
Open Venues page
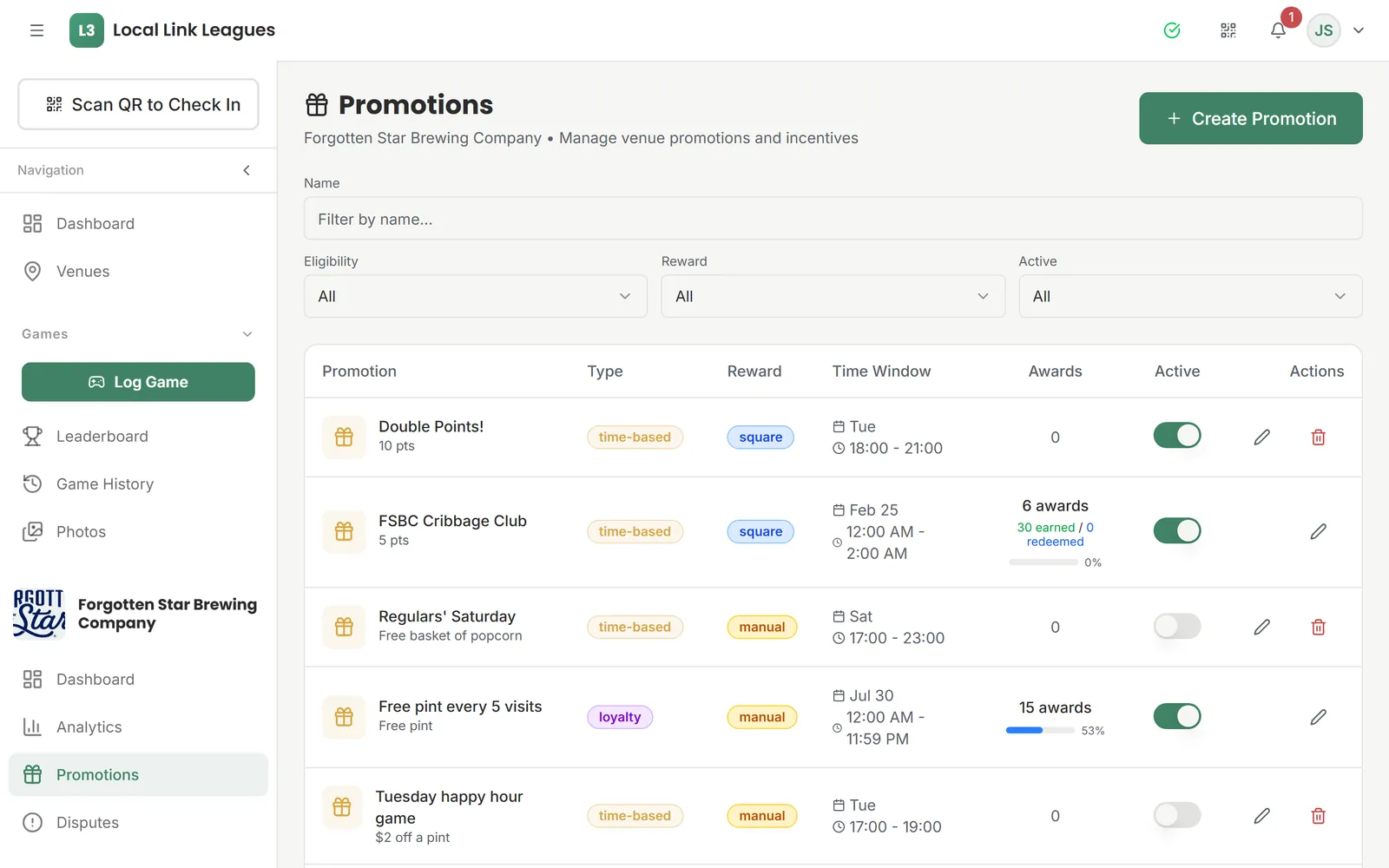(x=139, y=272)
